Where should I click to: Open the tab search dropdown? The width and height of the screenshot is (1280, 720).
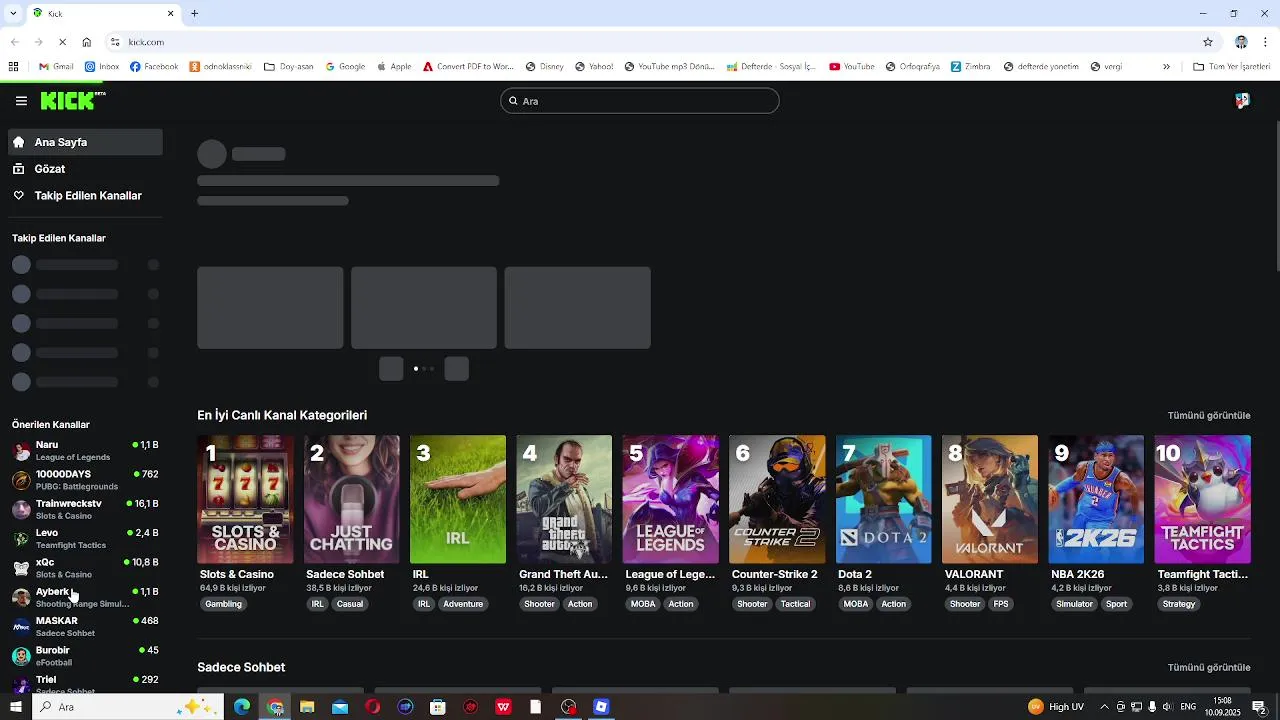pyautogui.click(x=13, y=13)
